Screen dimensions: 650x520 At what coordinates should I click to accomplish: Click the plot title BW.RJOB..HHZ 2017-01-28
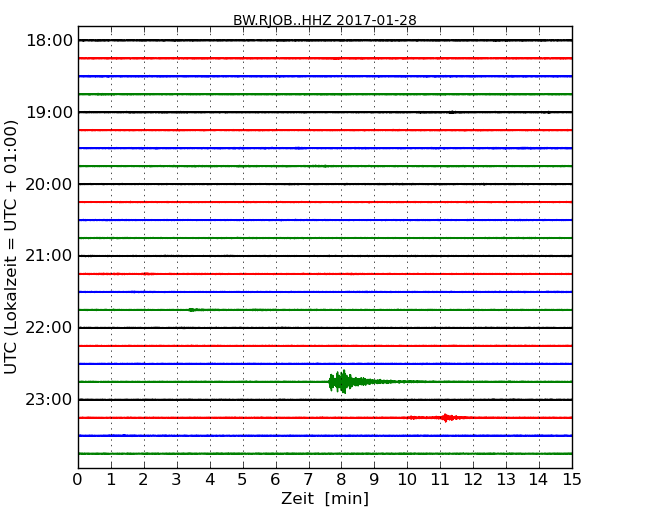[325, 20]
